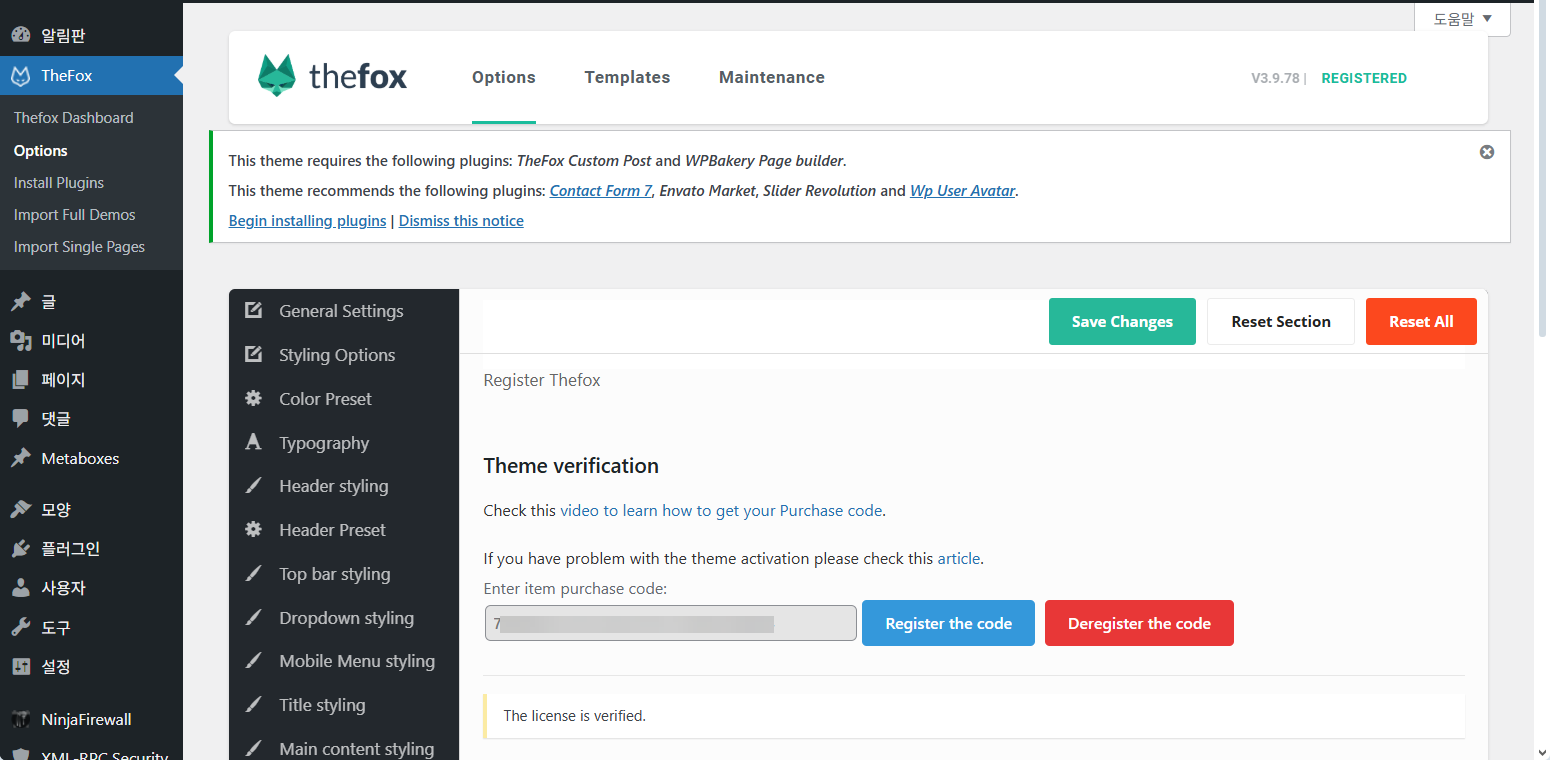Click Begin installing plugins link
This screenshot has width=1550, height=760.
click(307, 220)
